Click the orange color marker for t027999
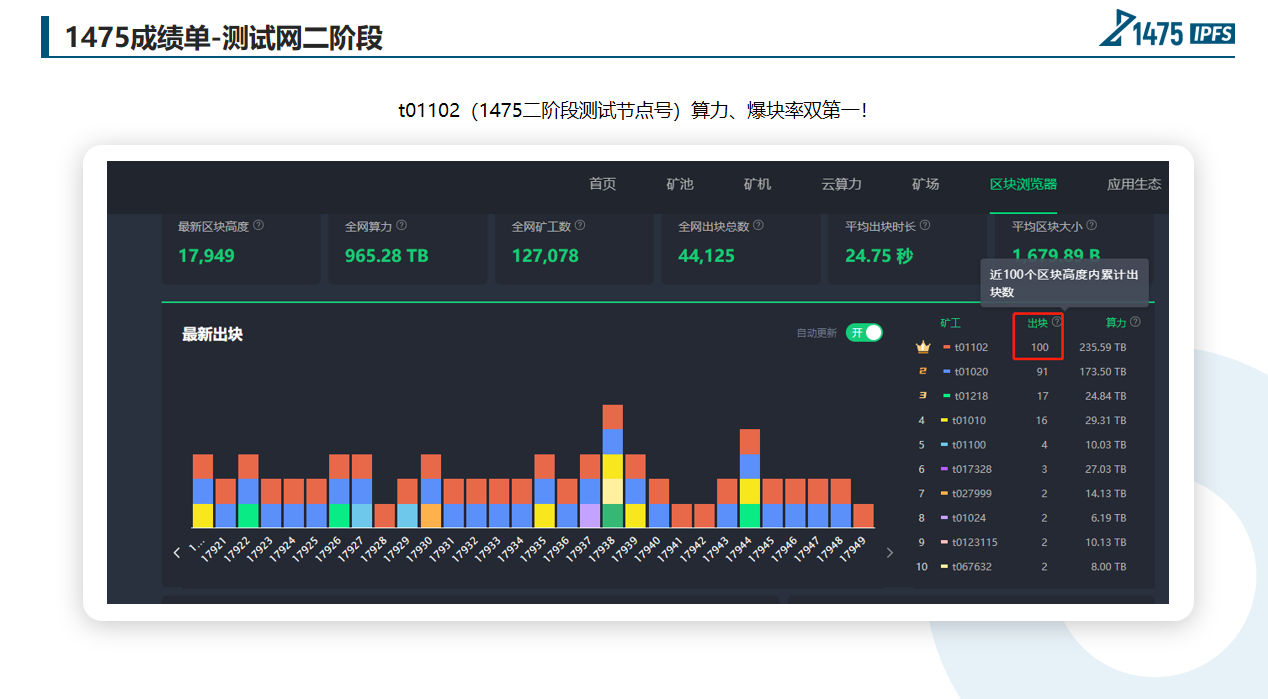1268x699 pixels. click(944, 494)
